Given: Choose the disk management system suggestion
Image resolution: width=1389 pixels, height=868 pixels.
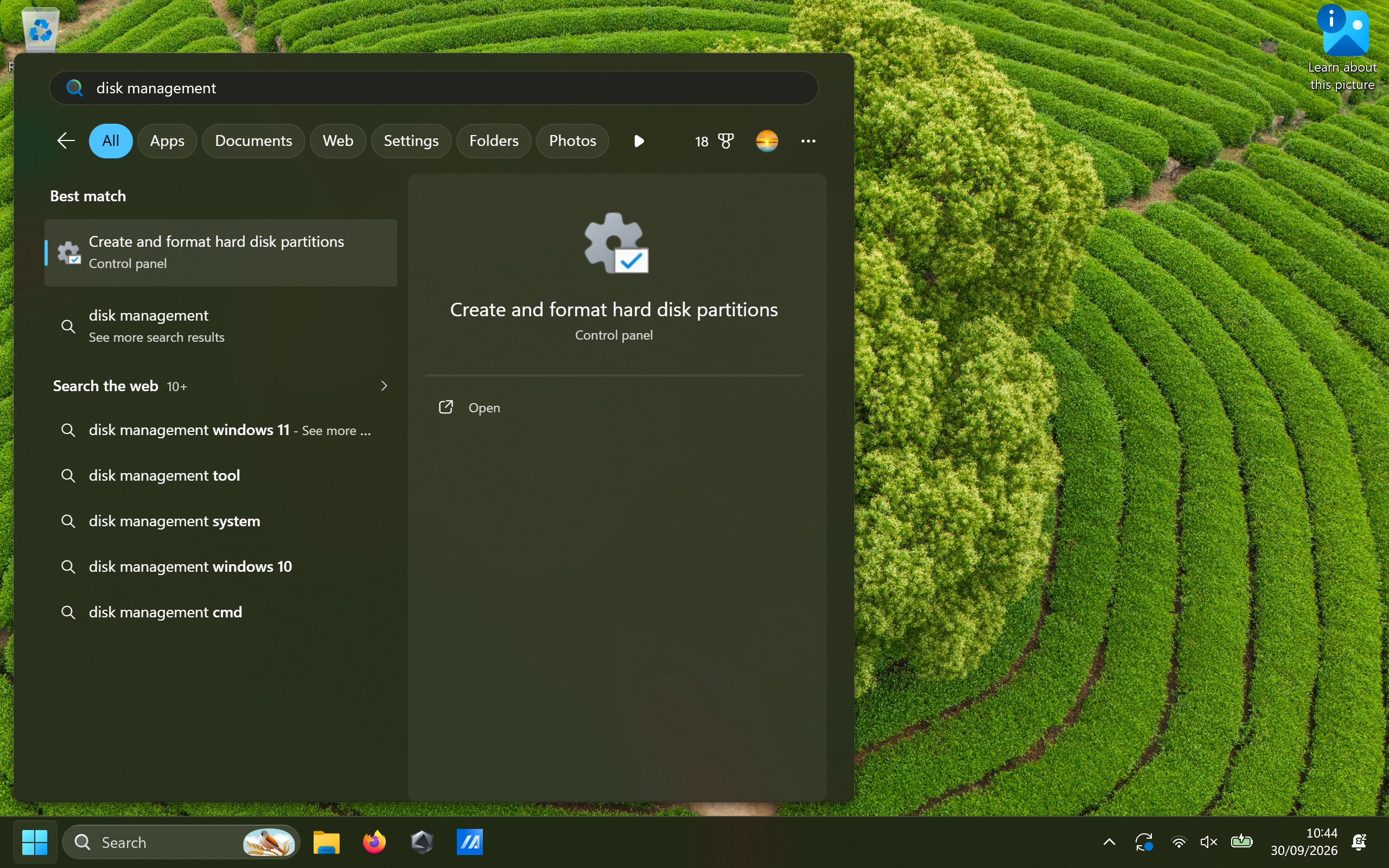Looking at the screenshot, I should (x=220, y=521).
